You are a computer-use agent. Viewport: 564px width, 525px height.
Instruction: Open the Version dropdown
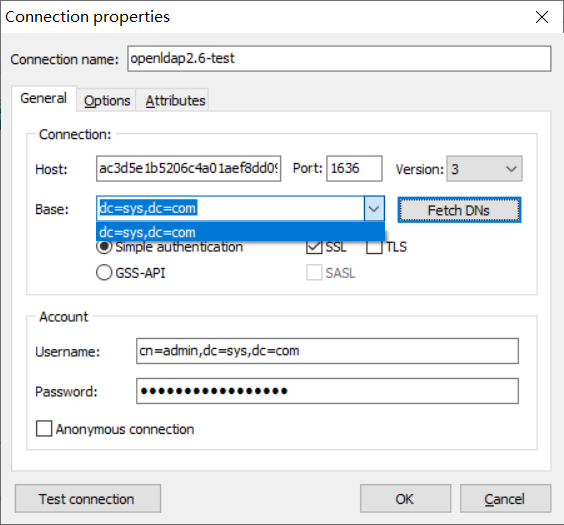pyautogui.click(x=484, y=169)
